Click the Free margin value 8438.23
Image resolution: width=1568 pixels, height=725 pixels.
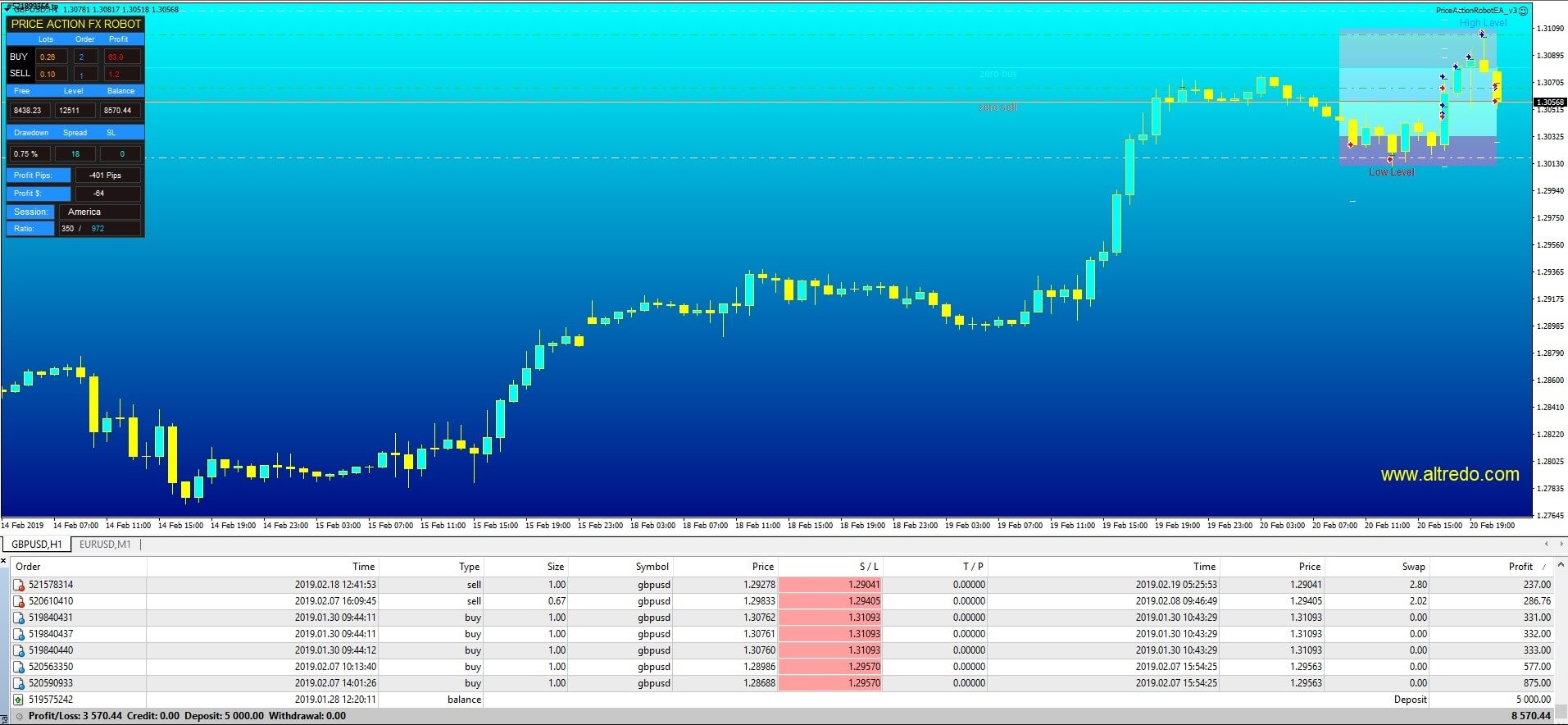(x=30, y=110)
